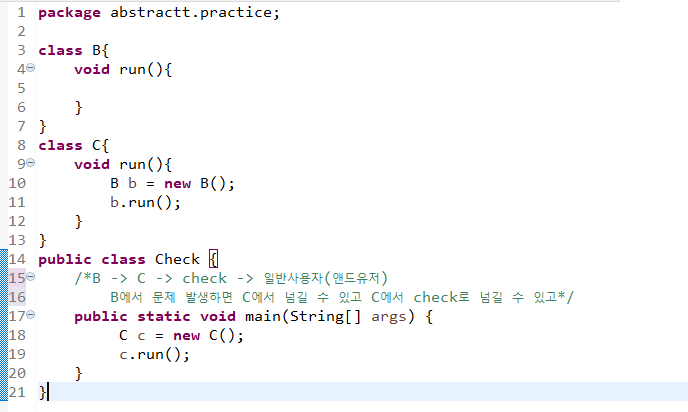688x412 pixels.
Task: Click 'b.run();' on line 11
Action: click(x=145, y=203)
